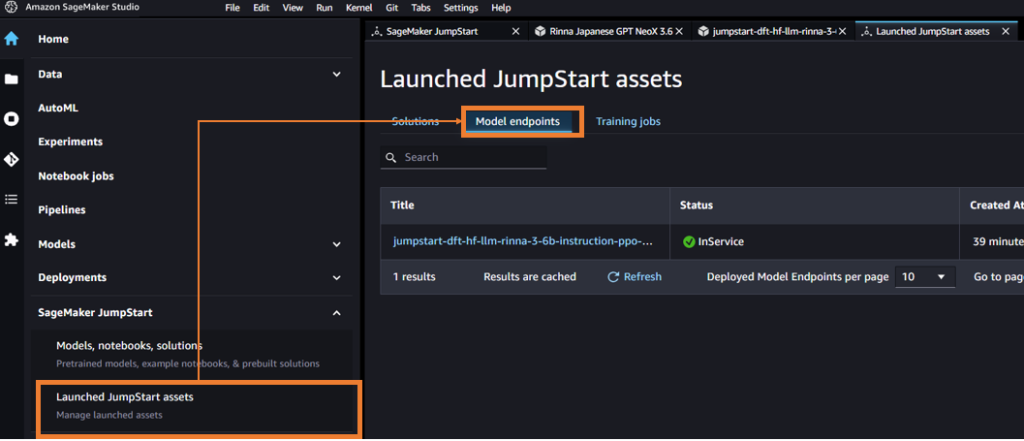Click the Amazon SageMaker Studio logo
The width and height of the screenshot is (1024, 441).
pyautogui.click(x=11, y=8)
